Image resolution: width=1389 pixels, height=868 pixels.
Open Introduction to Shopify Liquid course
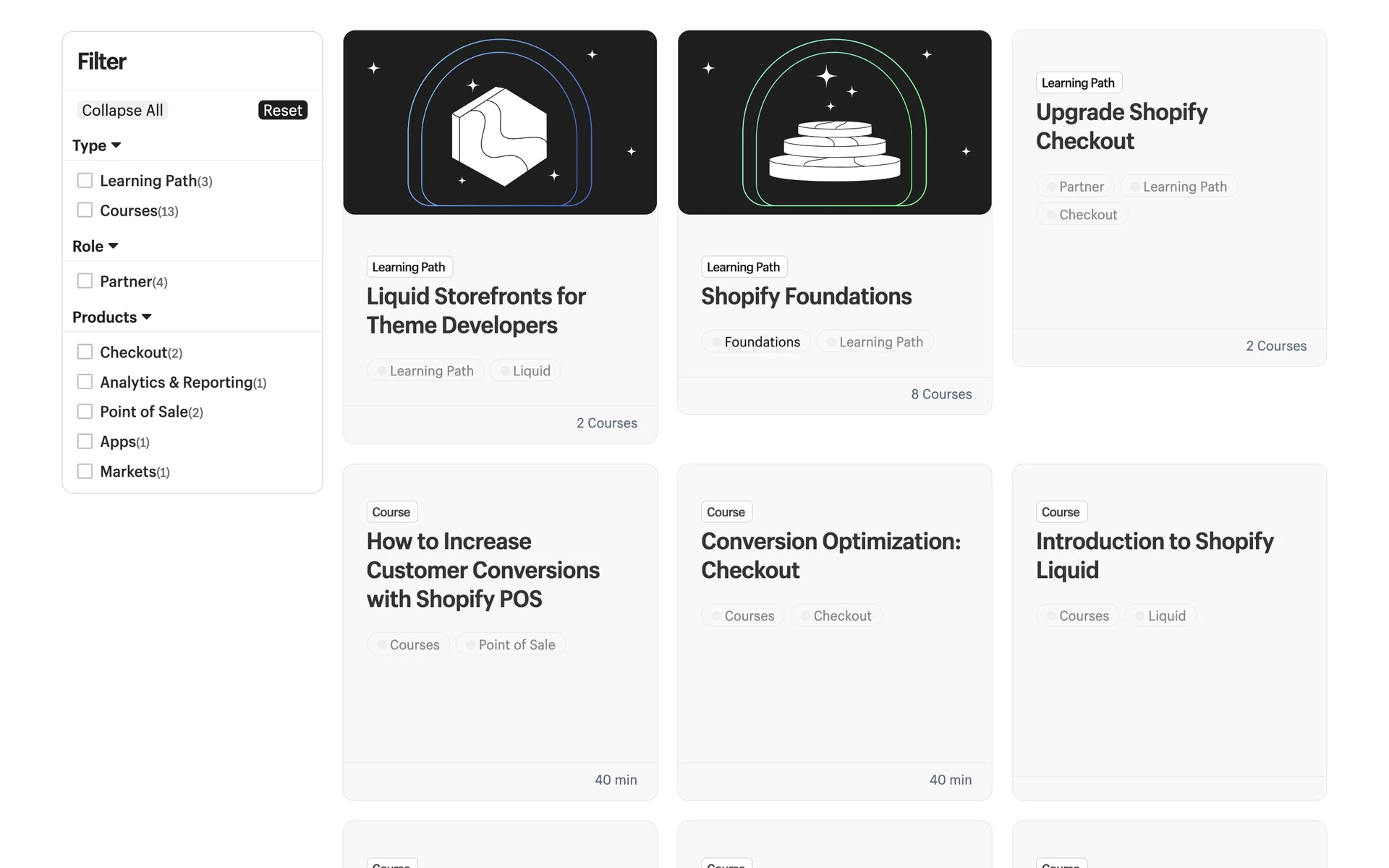click(1154, 555)
